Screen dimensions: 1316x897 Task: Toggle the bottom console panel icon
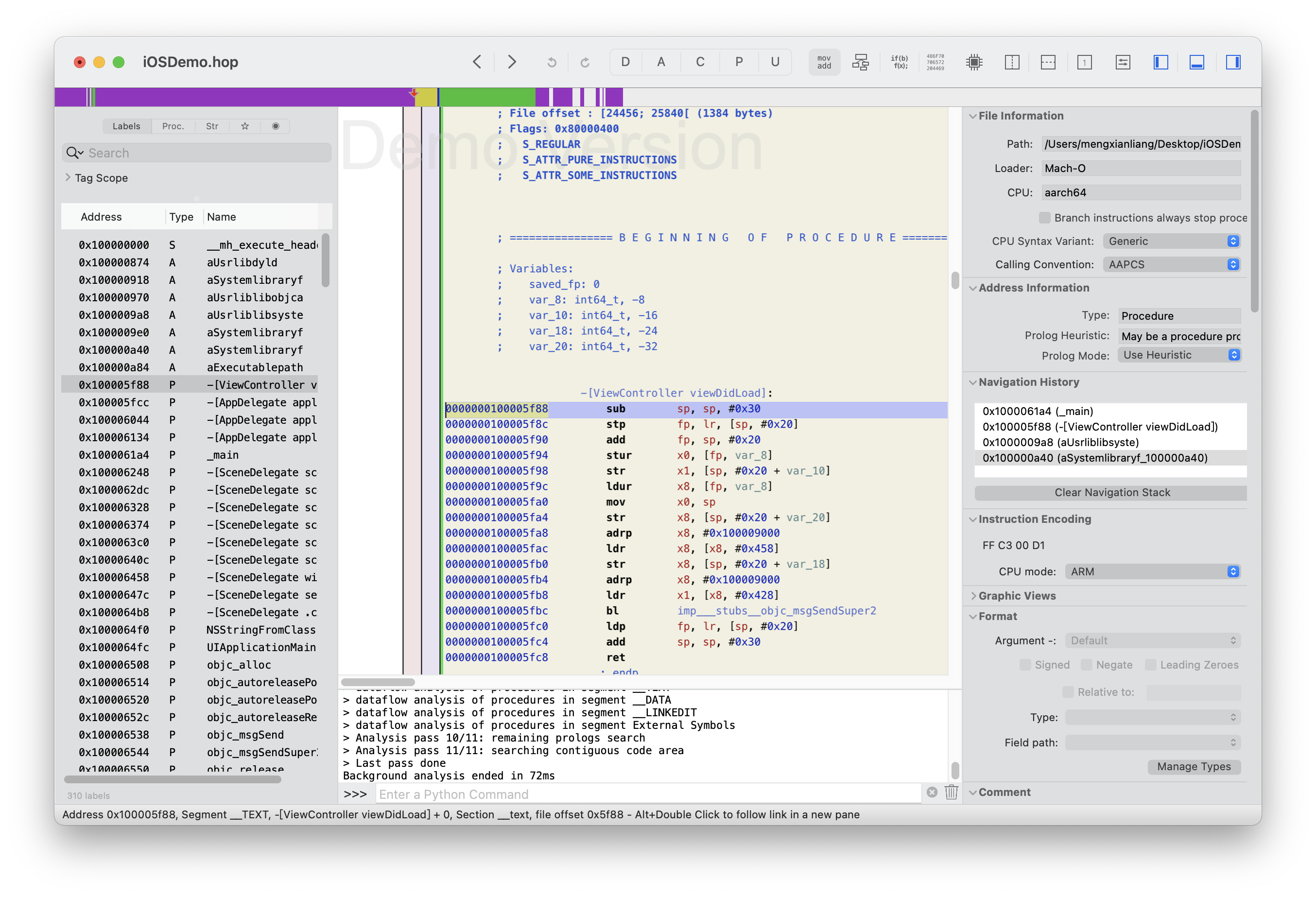[x=1196, y=62]
